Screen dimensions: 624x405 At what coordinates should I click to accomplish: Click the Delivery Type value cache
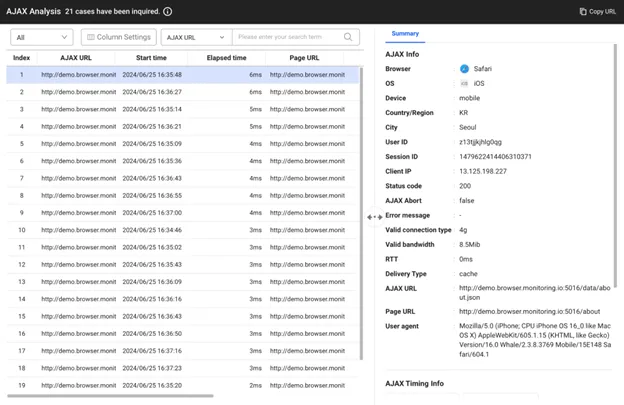[x=468, y=274]
